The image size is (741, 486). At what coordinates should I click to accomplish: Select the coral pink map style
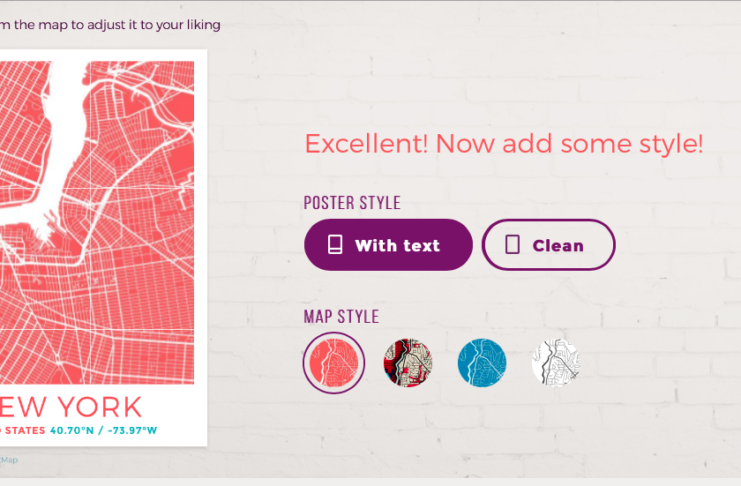pos(333,363)
